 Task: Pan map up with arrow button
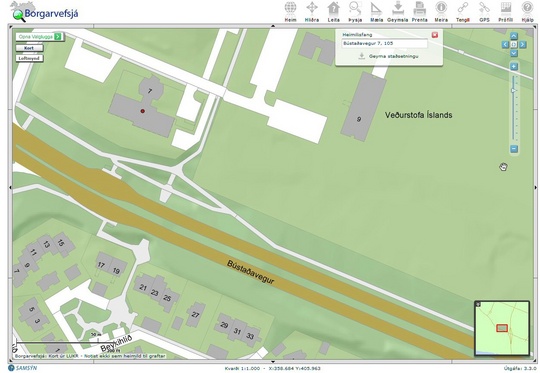coord(514,36)
